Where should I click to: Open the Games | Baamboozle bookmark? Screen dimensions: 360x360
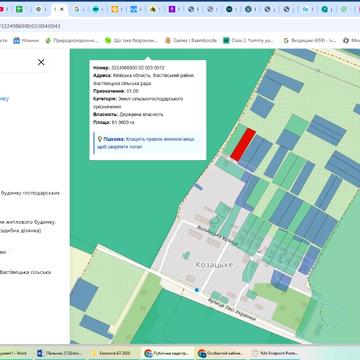pos(191,41)
